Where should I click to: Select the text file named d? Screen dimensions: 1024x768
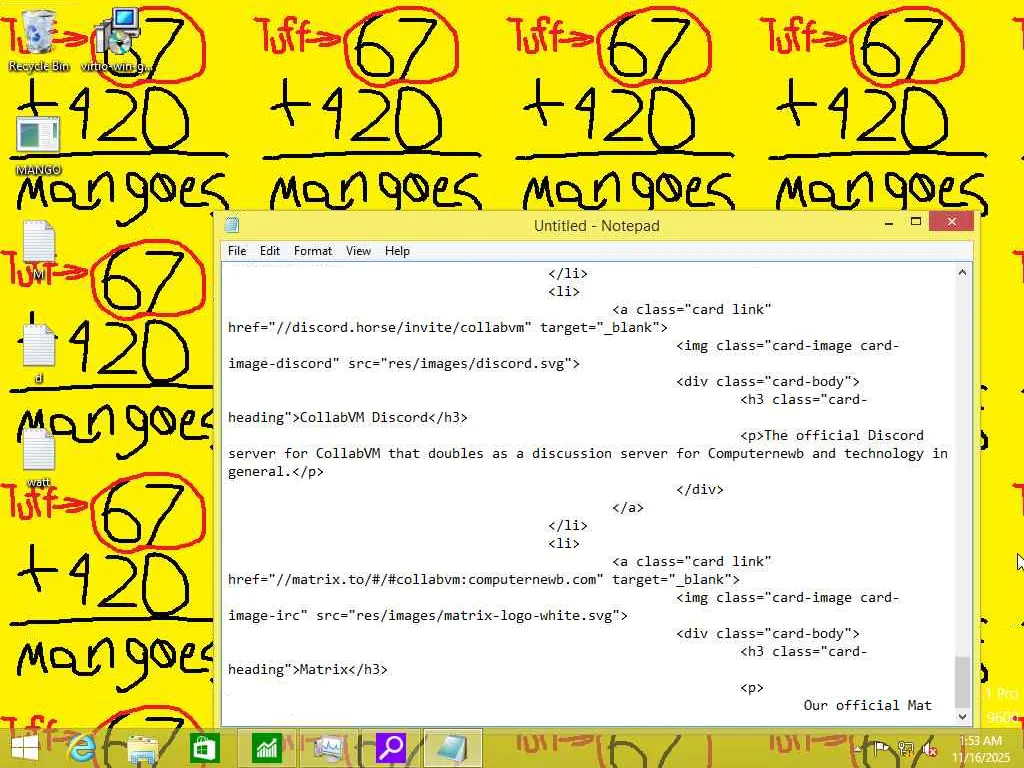click(x=39, y=353)
